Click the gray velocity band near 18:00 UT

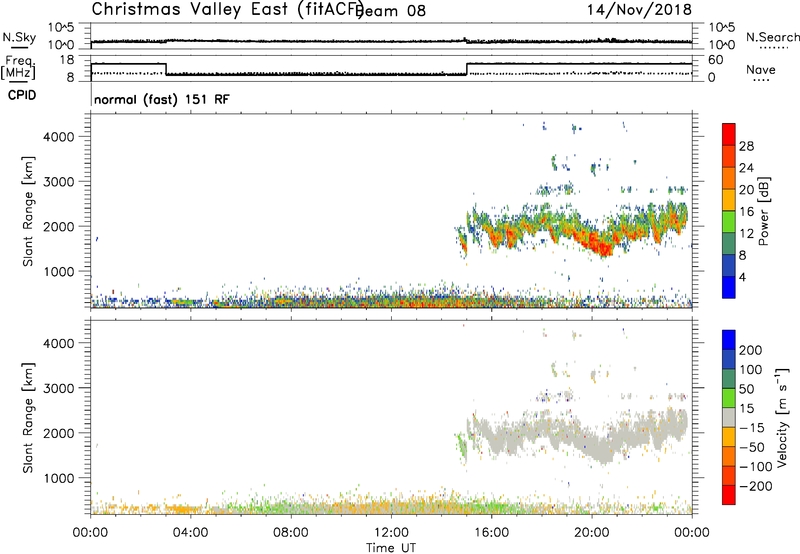point(543,427)
